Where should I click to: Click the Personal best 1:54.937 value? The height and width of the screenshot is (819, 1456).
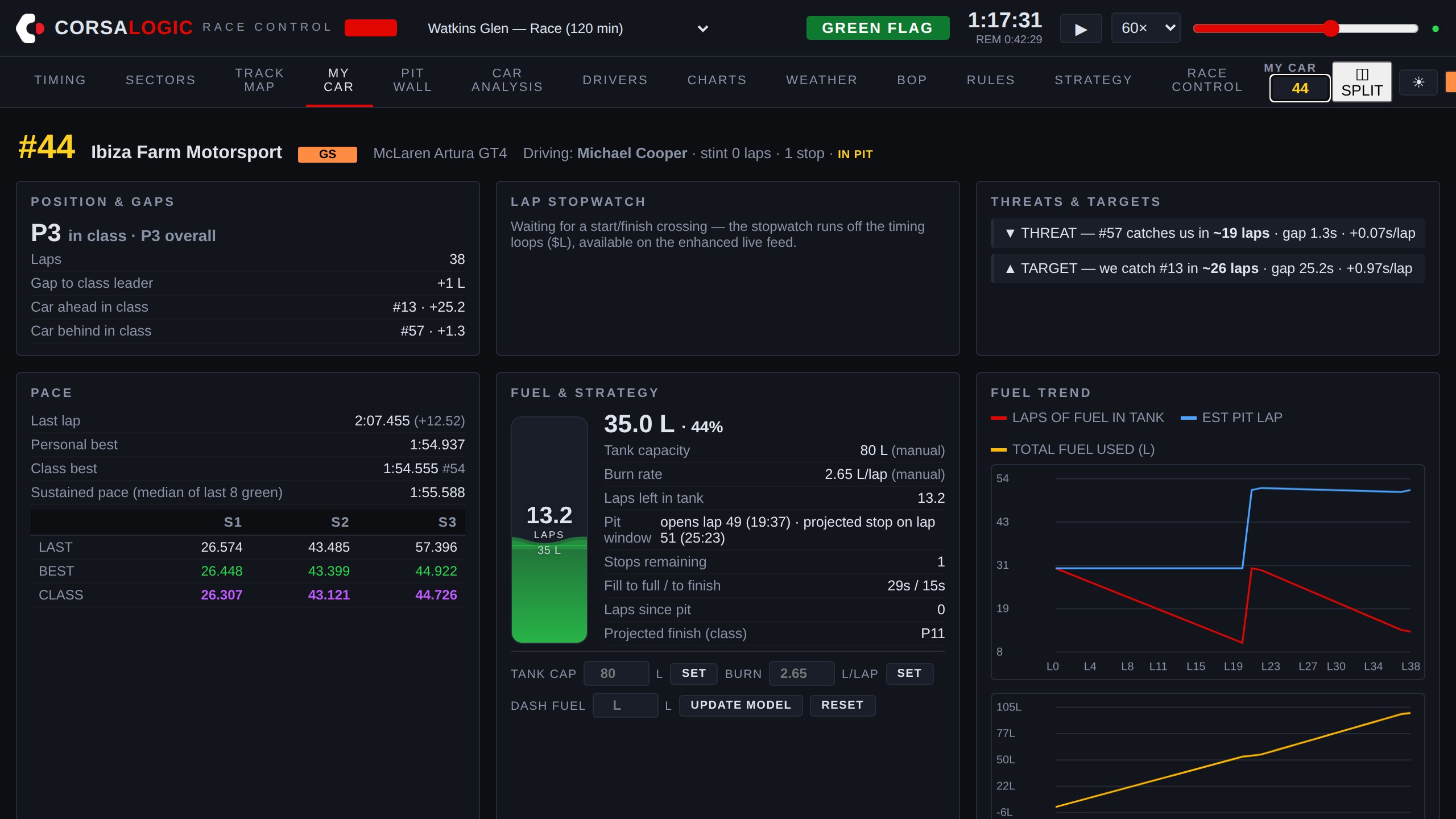(x=437, y=445)
